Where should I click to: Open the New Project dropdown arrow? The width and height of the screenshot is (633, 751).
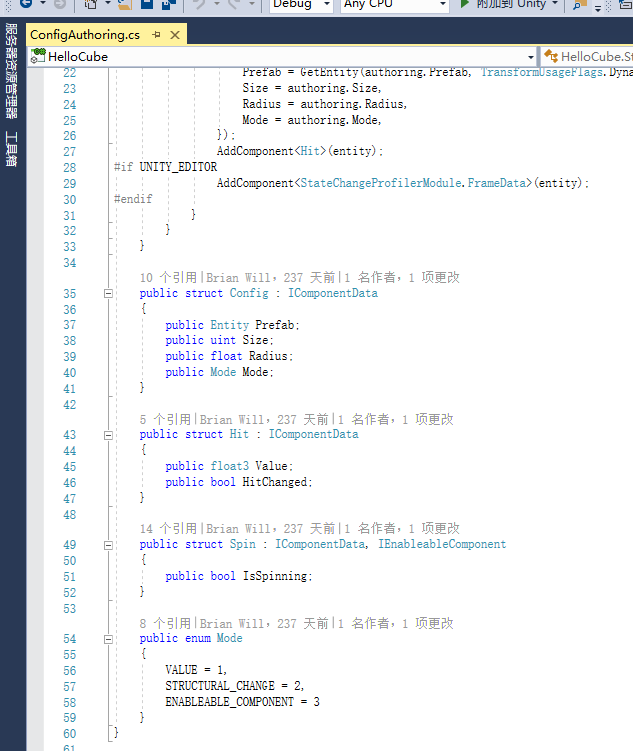[108, 3]
